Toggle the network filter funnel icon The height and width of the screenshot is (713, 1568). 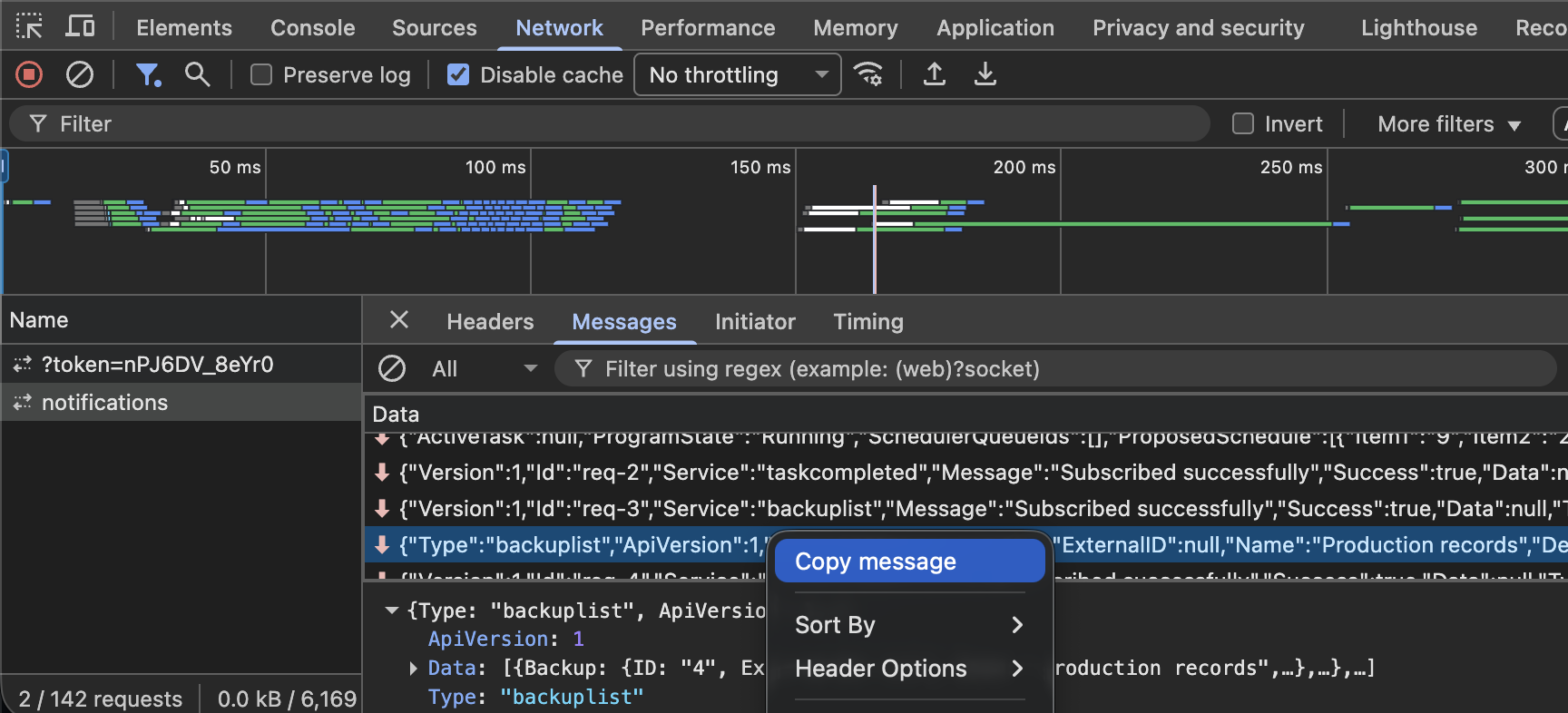[x=147, y=74]
